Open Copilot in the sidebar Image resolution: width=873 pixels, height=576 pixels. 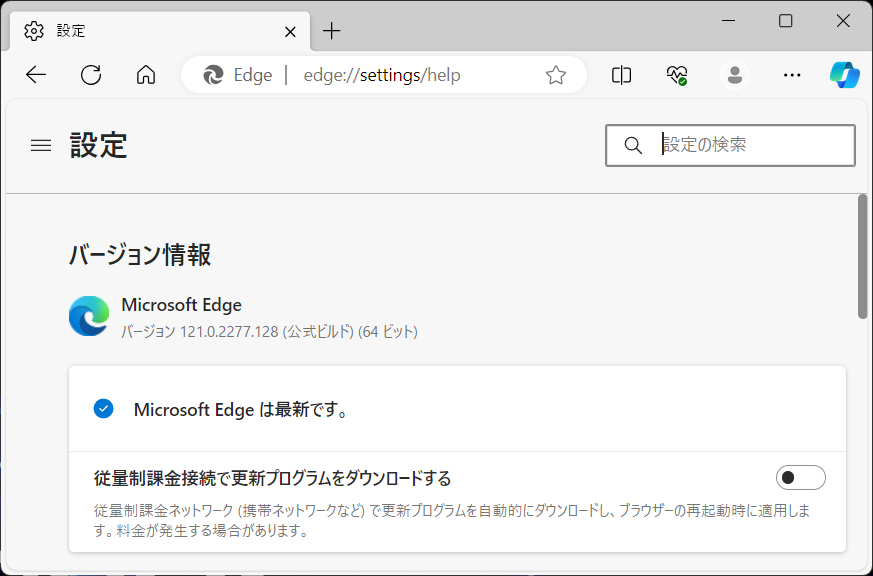point(844,74)
